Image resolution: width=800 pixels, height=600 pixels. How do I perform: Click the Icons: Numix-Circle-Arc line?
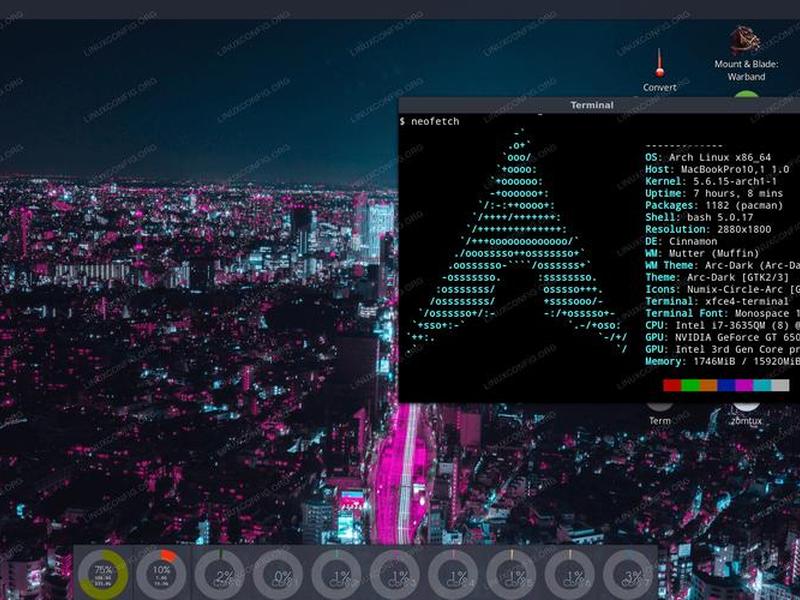click(722, 289)
